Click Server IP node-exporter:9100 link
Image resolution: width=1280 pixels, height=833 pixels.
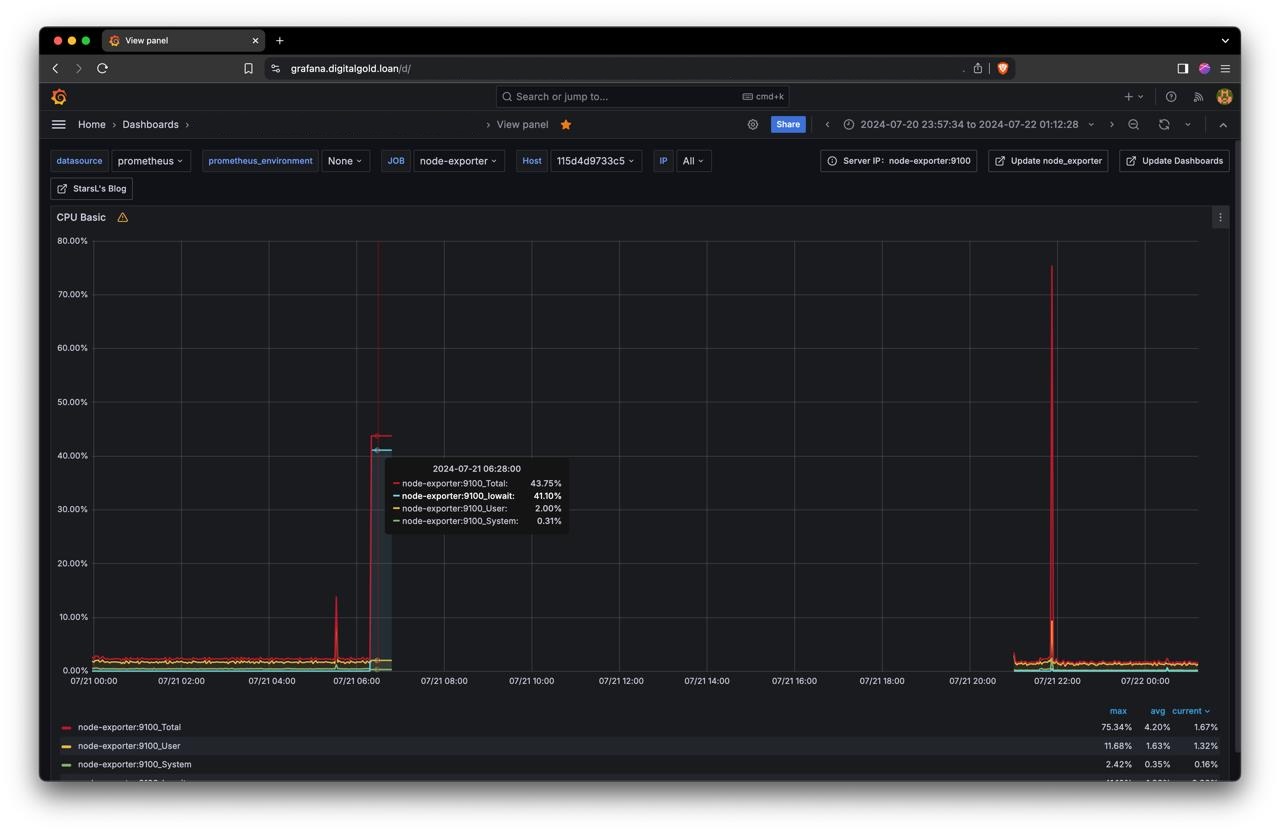pos(898,161)
